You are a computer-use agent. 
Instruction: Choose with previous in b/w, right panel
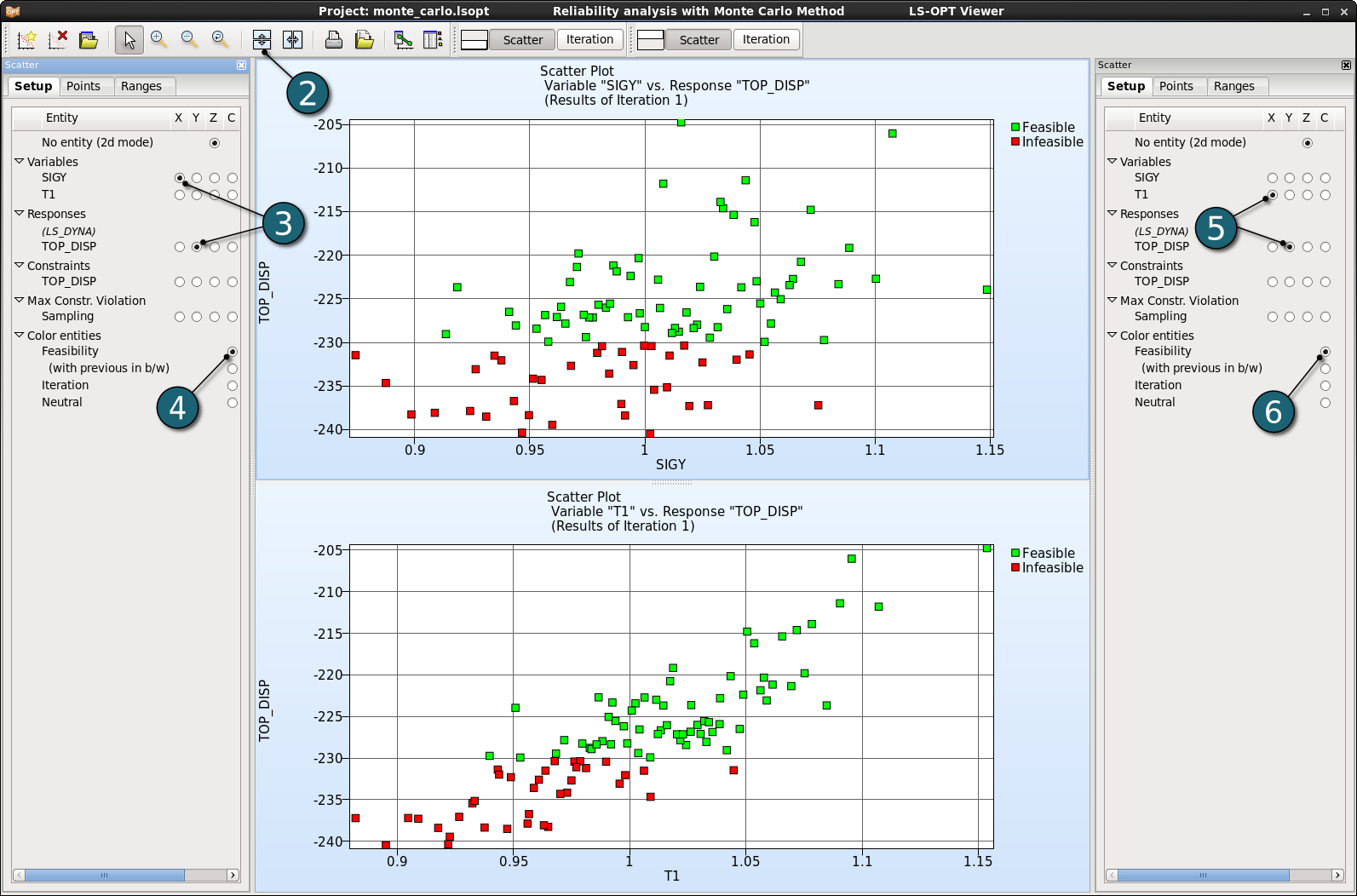(1325, 369)
